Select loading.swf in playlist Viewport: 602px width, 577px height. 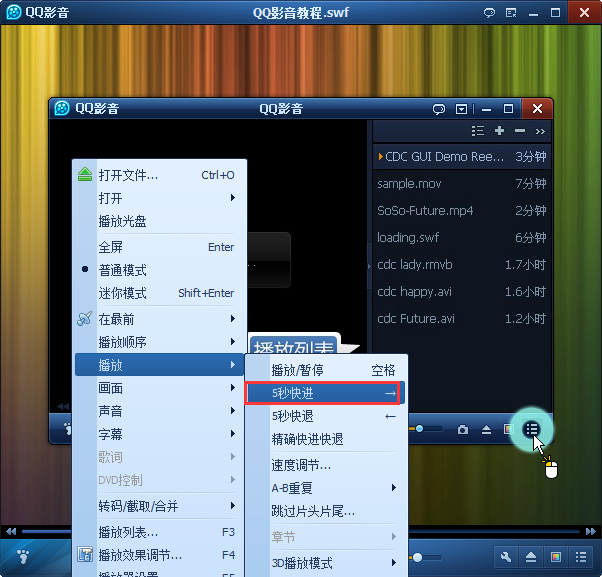coord(462,238)
